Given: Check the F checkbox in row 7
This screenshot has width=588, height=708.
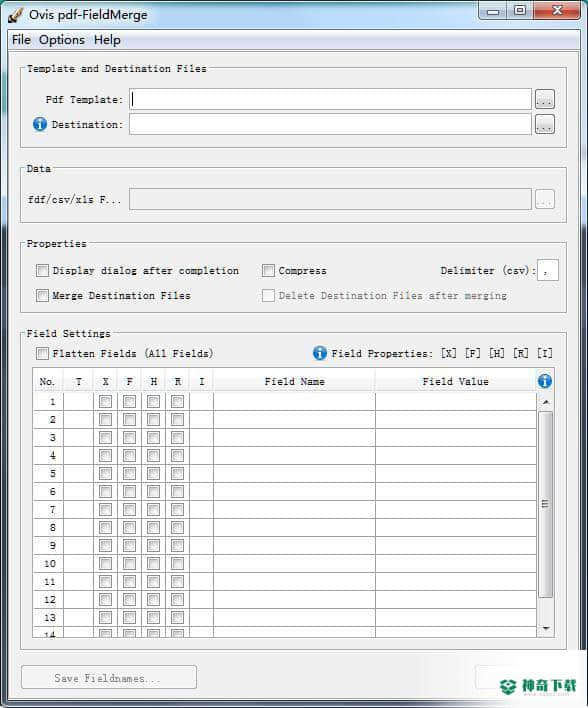Looking at the screenshot, I should point(129,510).
